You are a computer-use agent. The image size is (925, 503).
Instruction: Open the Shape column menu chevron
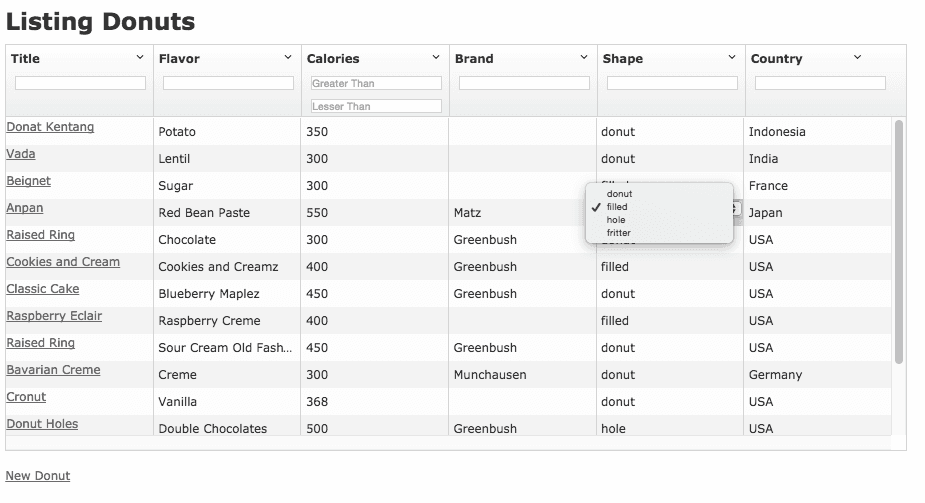click(732, 57)
